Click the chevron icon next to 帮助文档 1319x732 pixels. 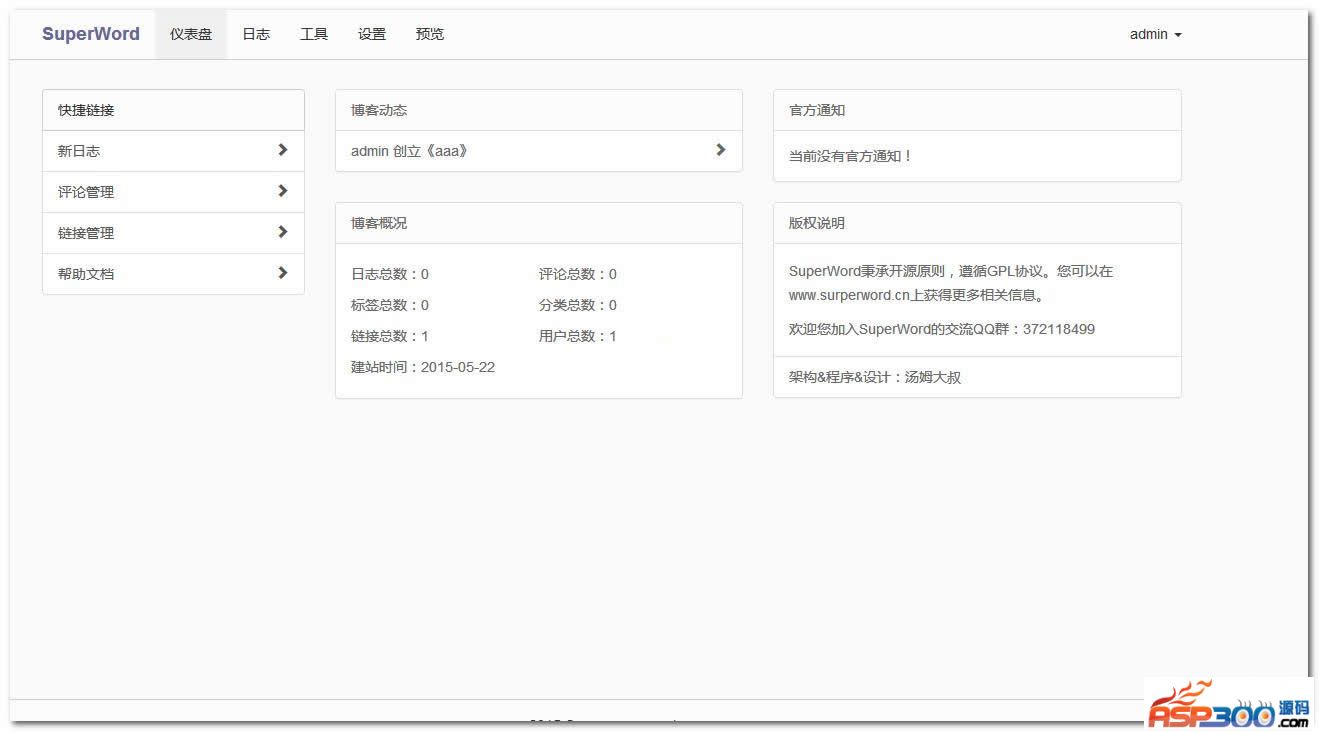(283, 273)
